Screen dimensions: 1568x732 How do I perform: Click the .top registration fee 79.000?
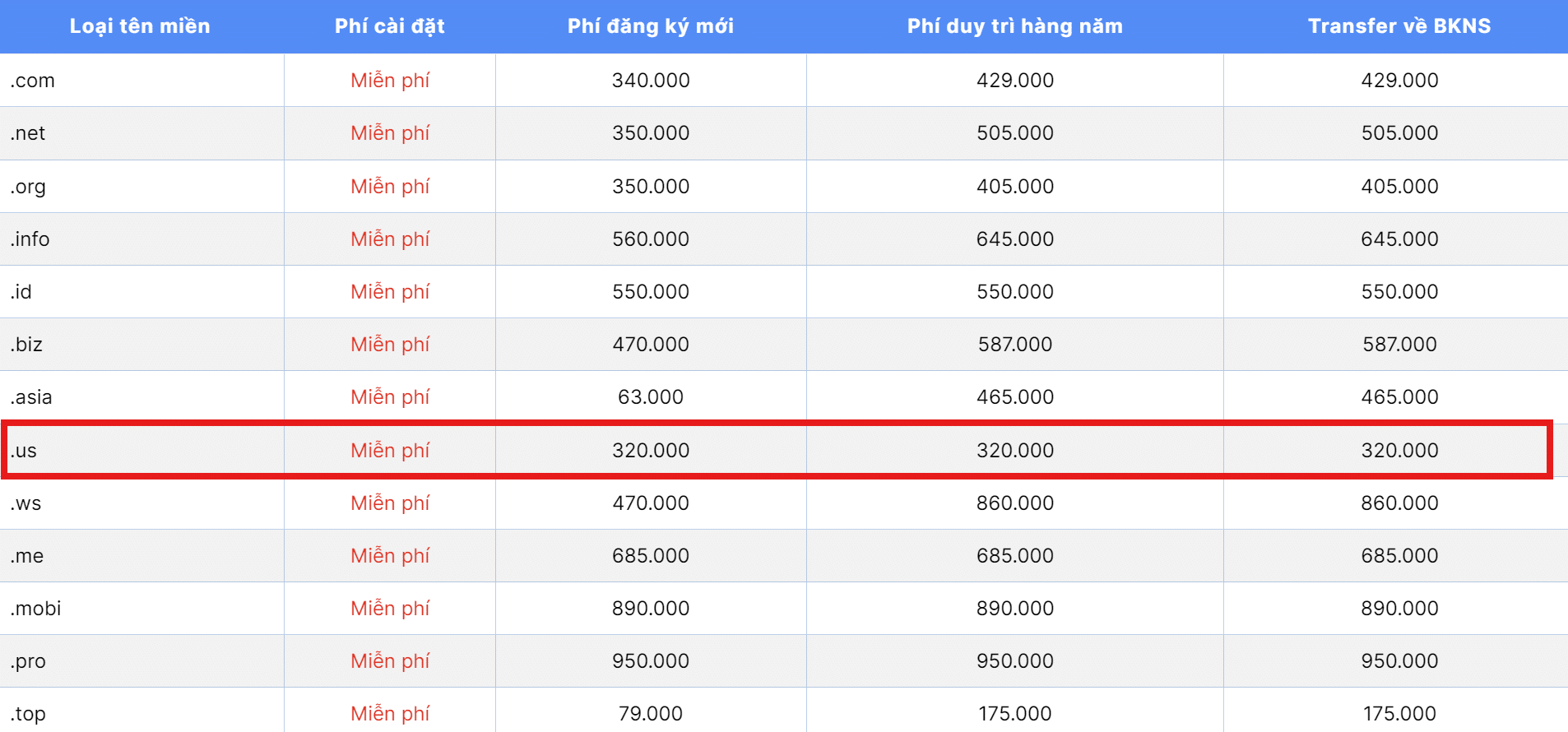(651, 714)
